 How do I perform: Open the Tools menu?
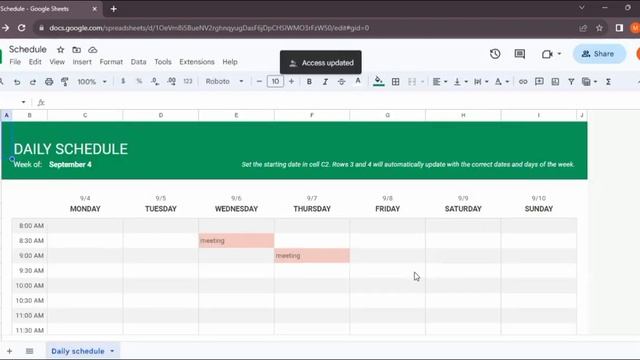(163, 62)
